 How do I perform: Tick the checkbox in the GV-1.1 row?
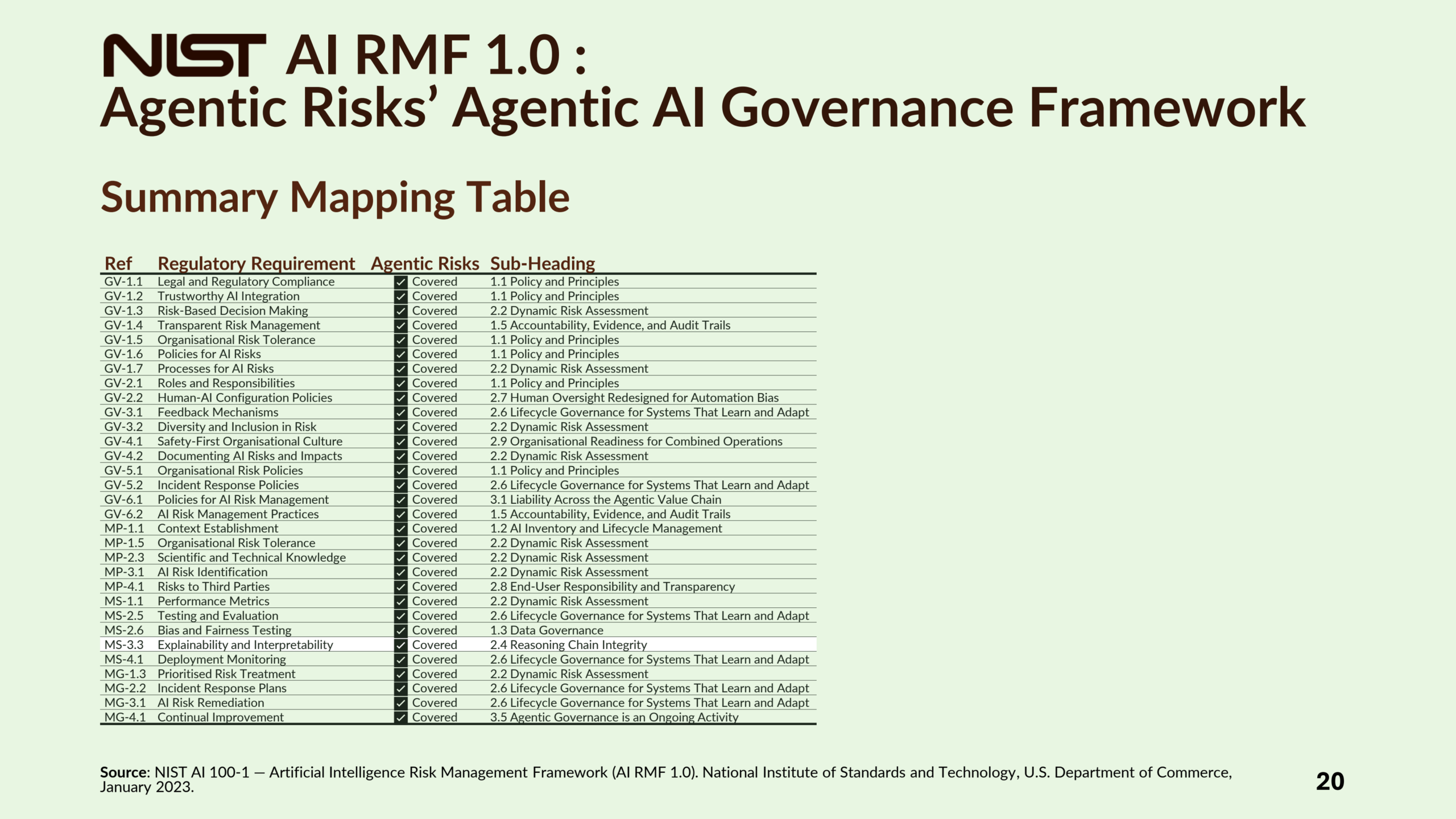click(401, 282)
